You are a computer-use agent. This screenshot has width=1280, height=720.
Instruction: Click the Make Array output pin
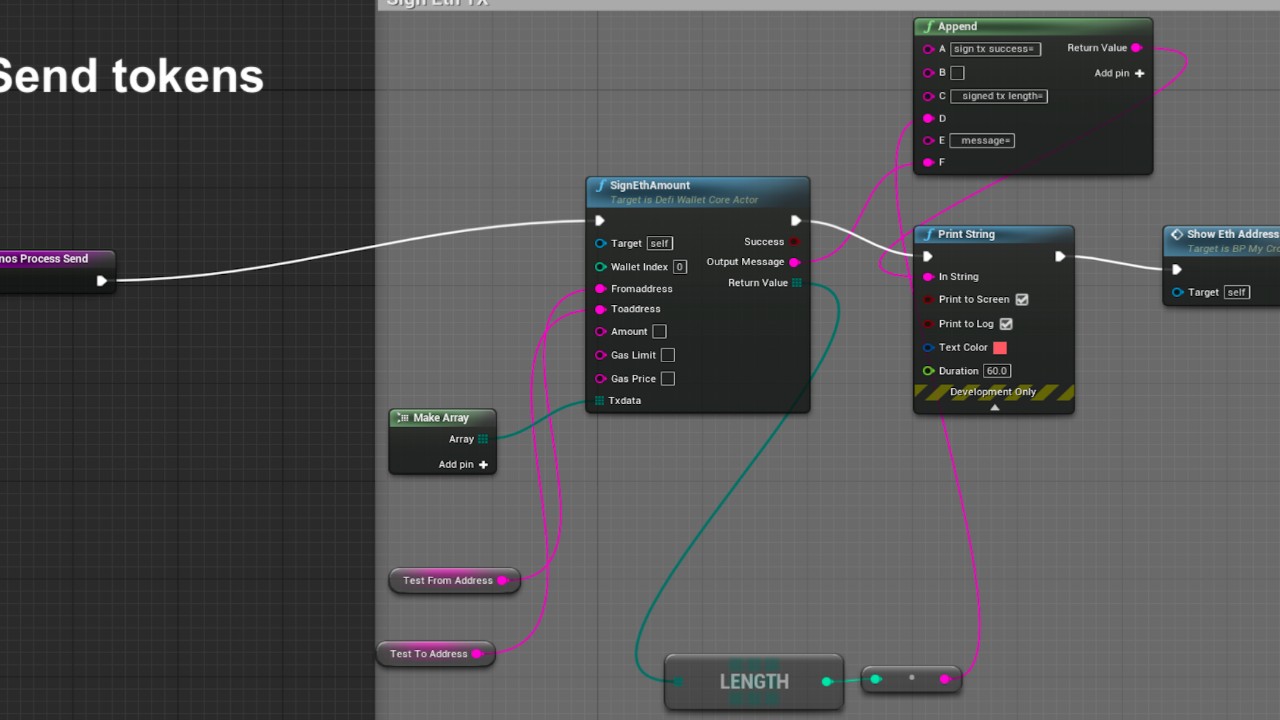(x=483, y=439)
